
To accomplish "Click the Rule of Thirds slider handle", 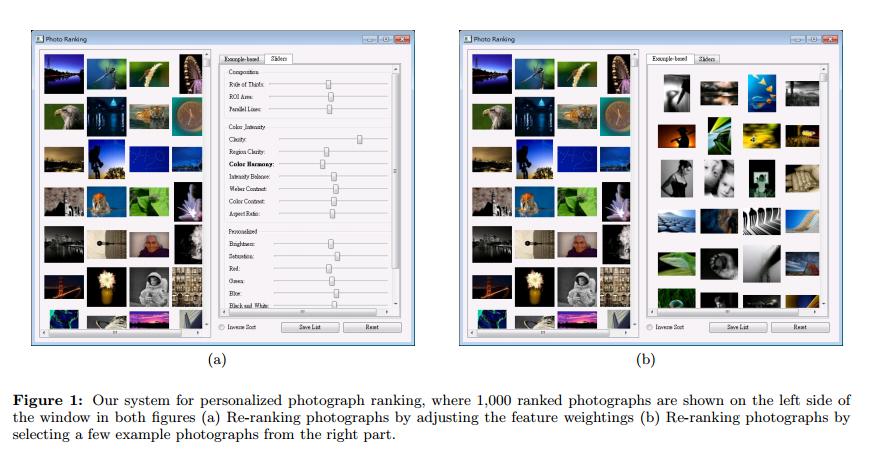I will tap(328, 85).
